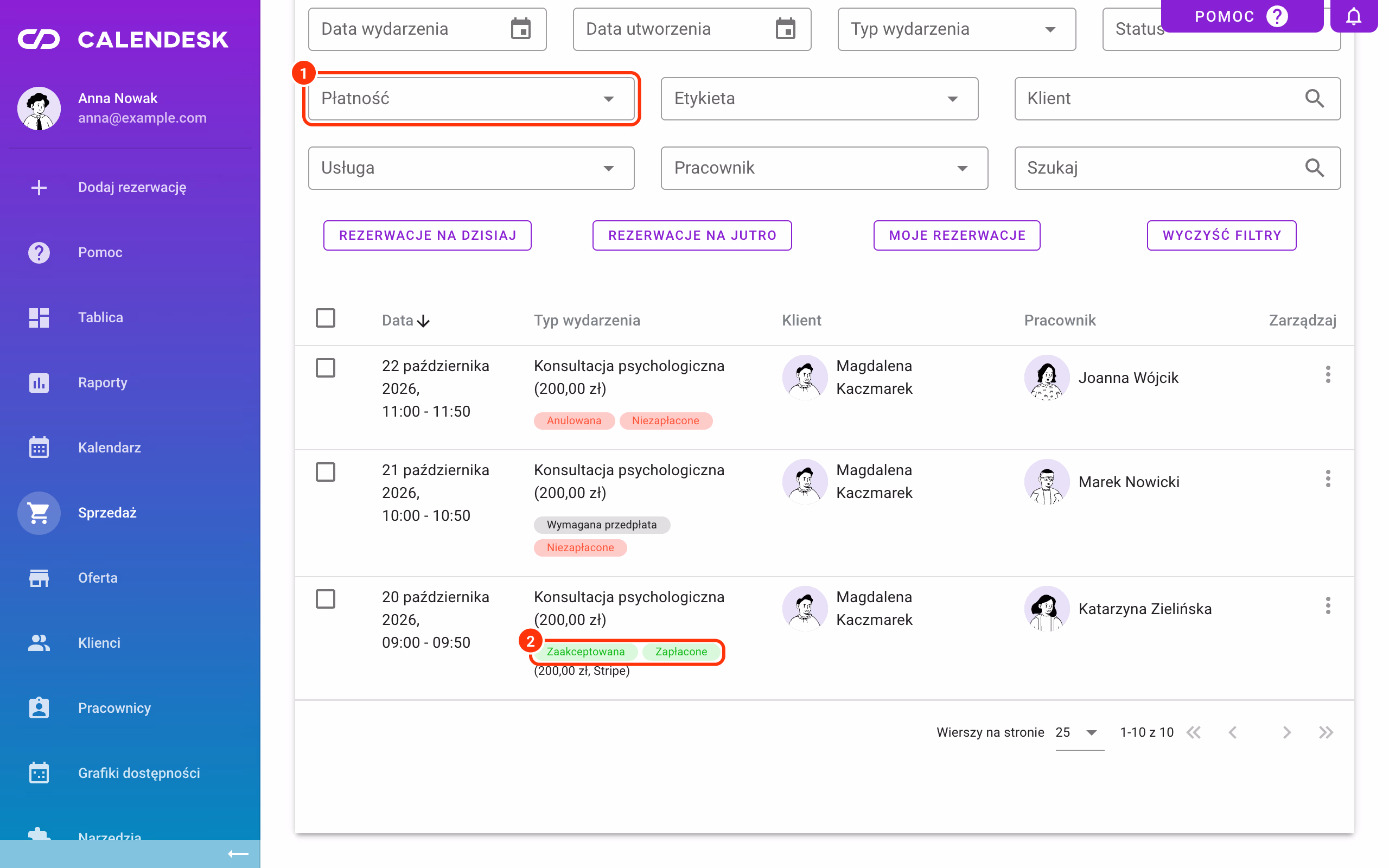This screenshot has width=1389, height=868.
Task: Open Raporty menu item
Action: [x=102, y=382]
